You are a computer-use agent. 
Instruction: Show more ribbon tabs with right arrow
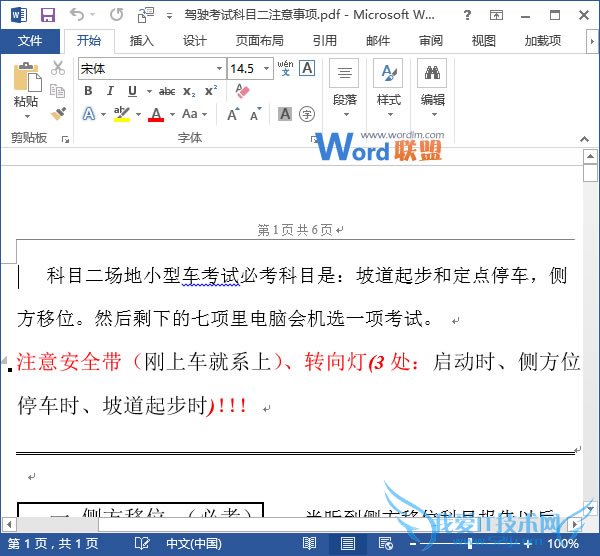pyautogui.click(x=592, y=41)
